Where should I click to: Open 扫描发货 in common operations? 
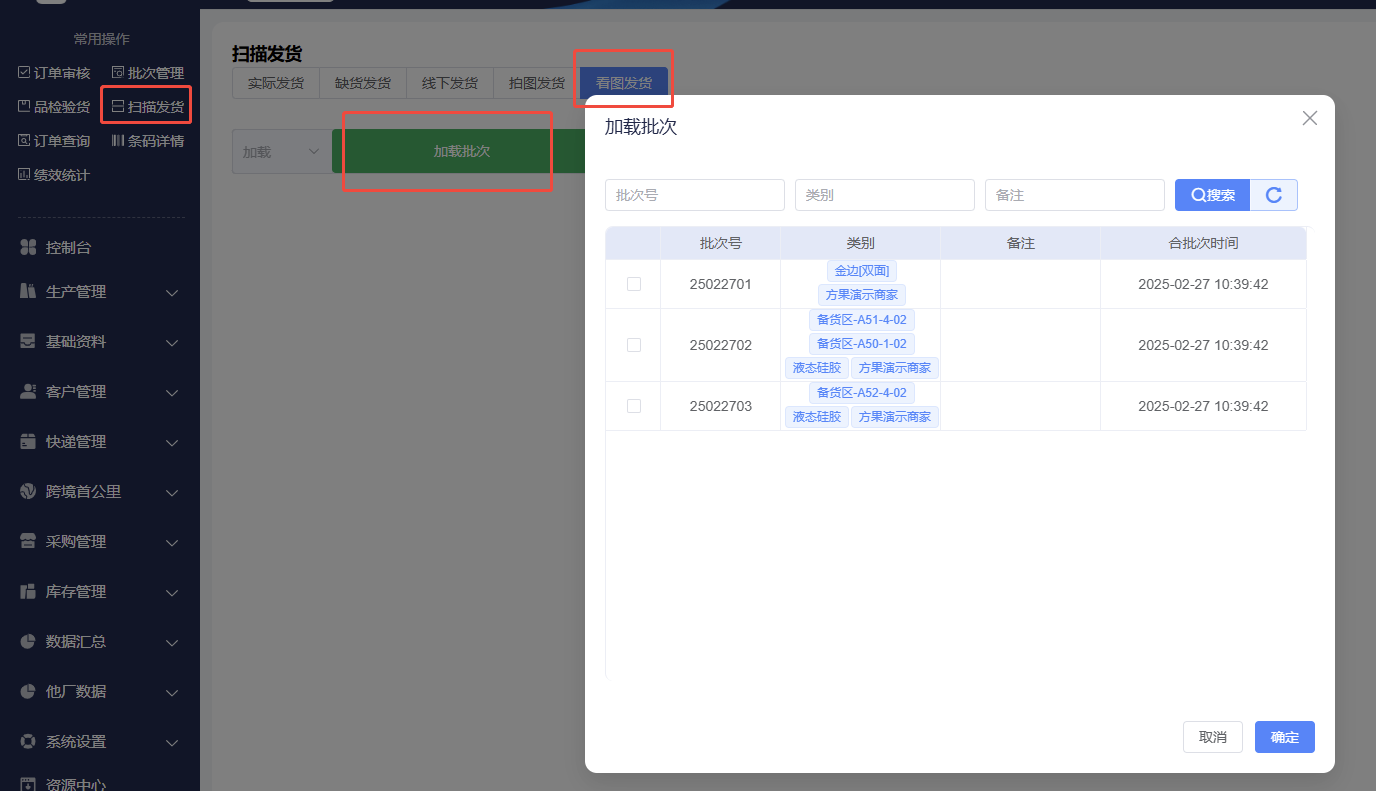pyautogui.click(x=147, y=106)
